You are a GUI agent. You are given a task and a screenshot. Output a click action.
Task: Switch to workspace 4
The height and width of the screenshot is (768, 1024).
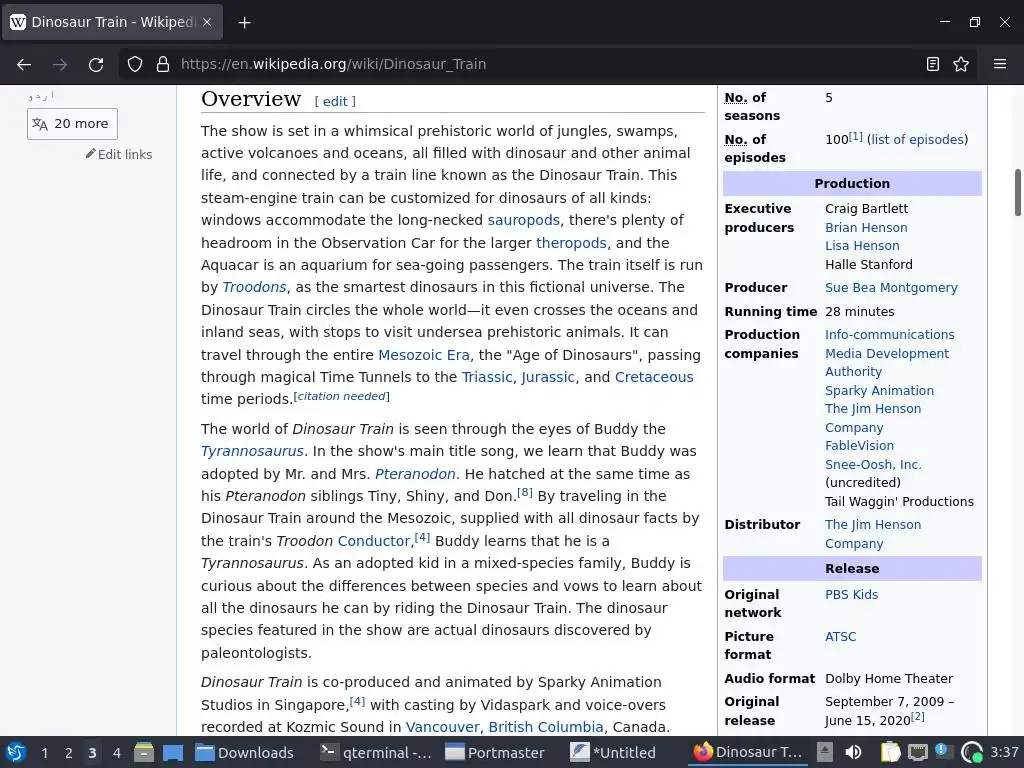(x=116, y=753)
